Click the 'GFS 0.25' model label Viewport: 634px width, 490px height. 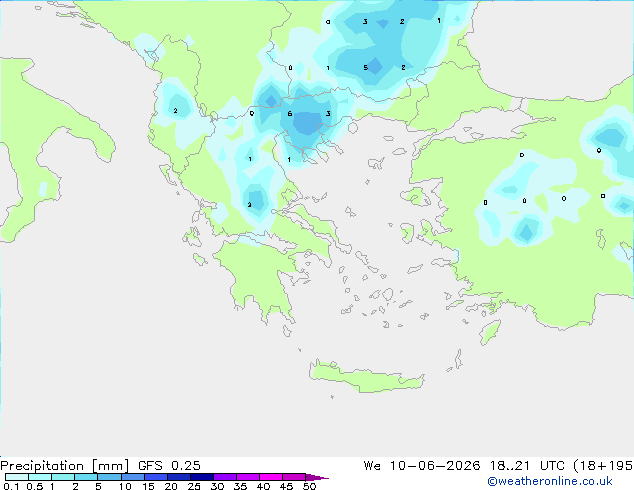169,466
